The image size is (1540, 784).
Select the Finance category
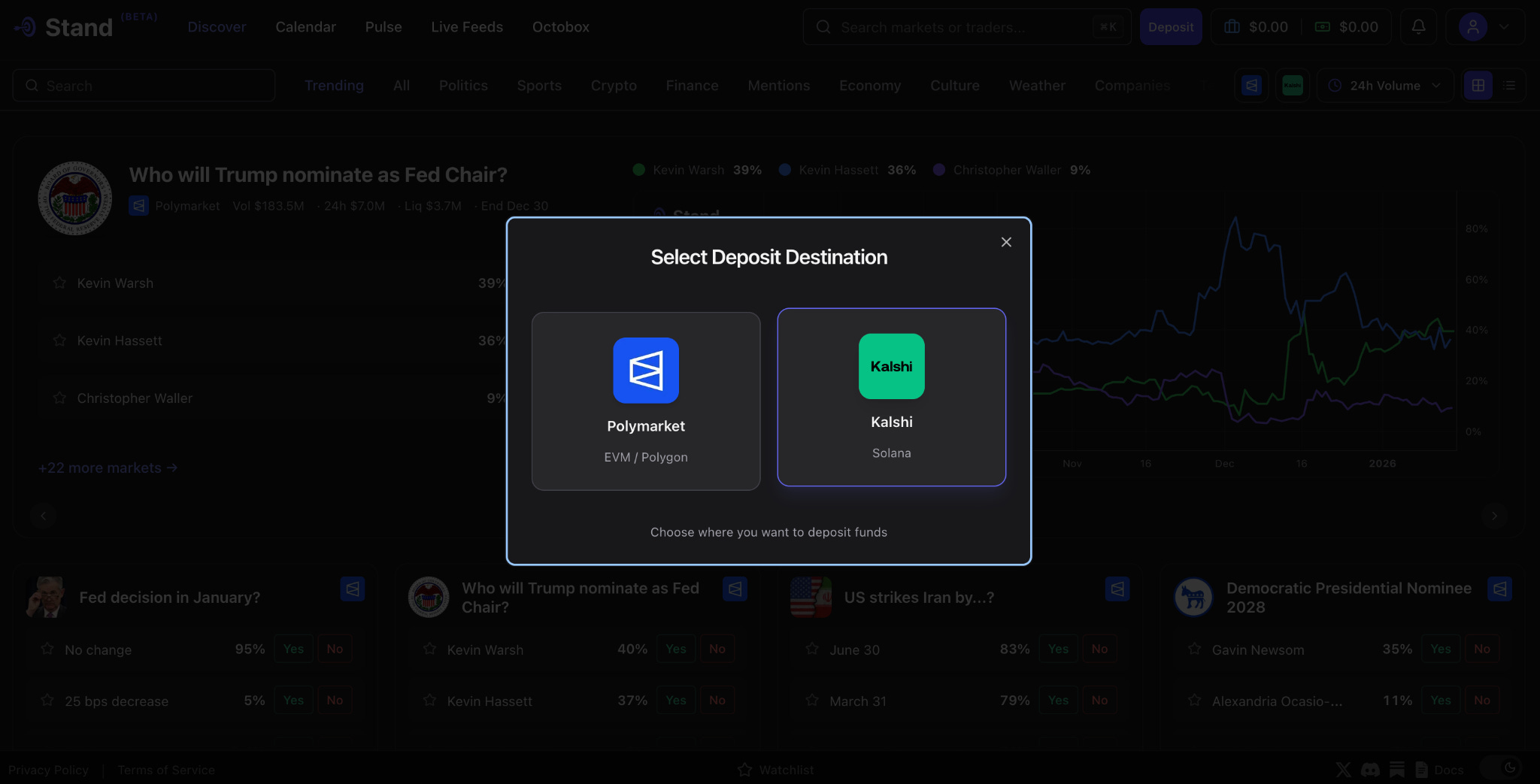click(692, 86)
